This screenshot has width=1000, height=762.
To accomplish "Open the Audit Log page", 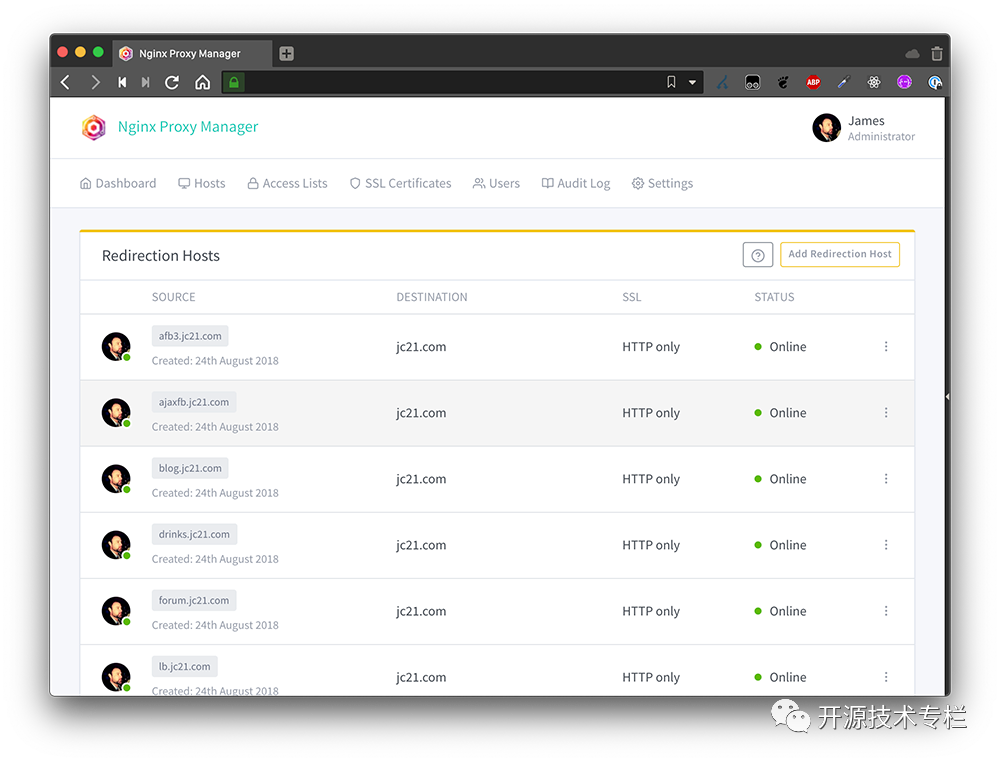I will 576,184.
